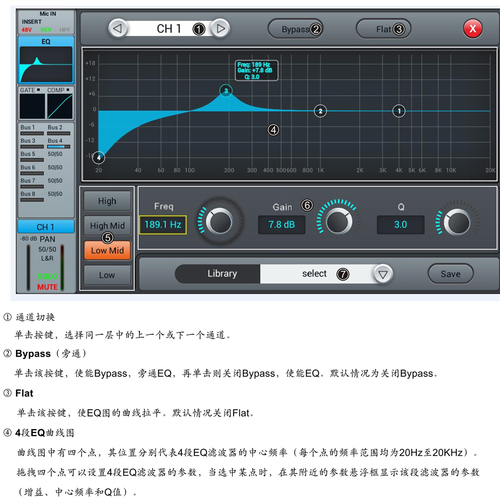This screenshot has height=500, width=500.
Task: Open the Library select dropdown arrow
Action: coord(383,274)
